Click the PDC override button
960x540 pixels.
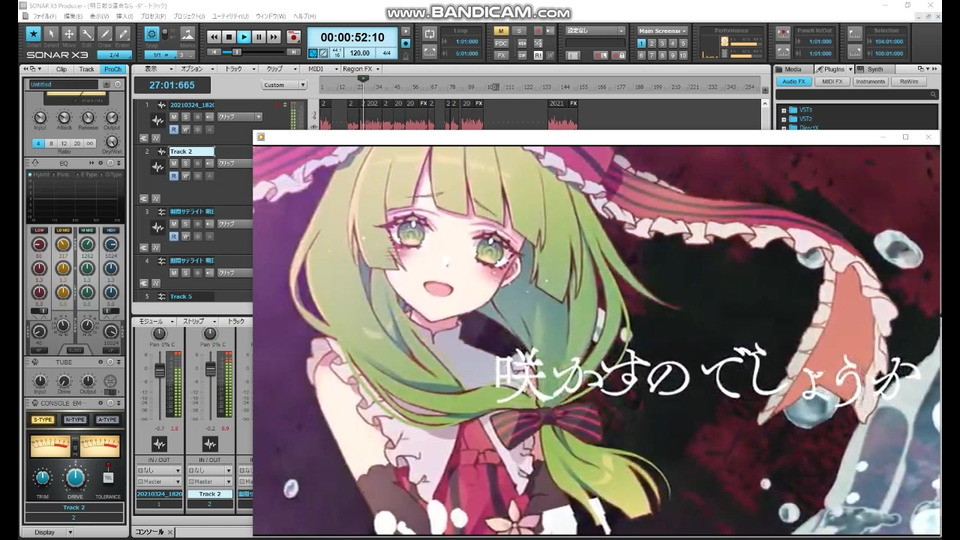coord(501,43)
